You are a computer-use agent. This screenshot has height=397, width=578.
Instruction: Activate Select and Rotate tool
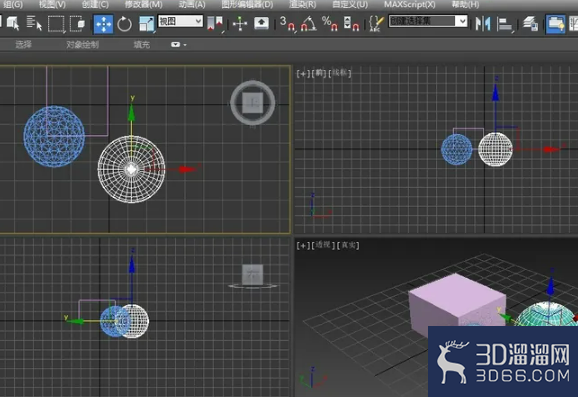pos(124,24)
